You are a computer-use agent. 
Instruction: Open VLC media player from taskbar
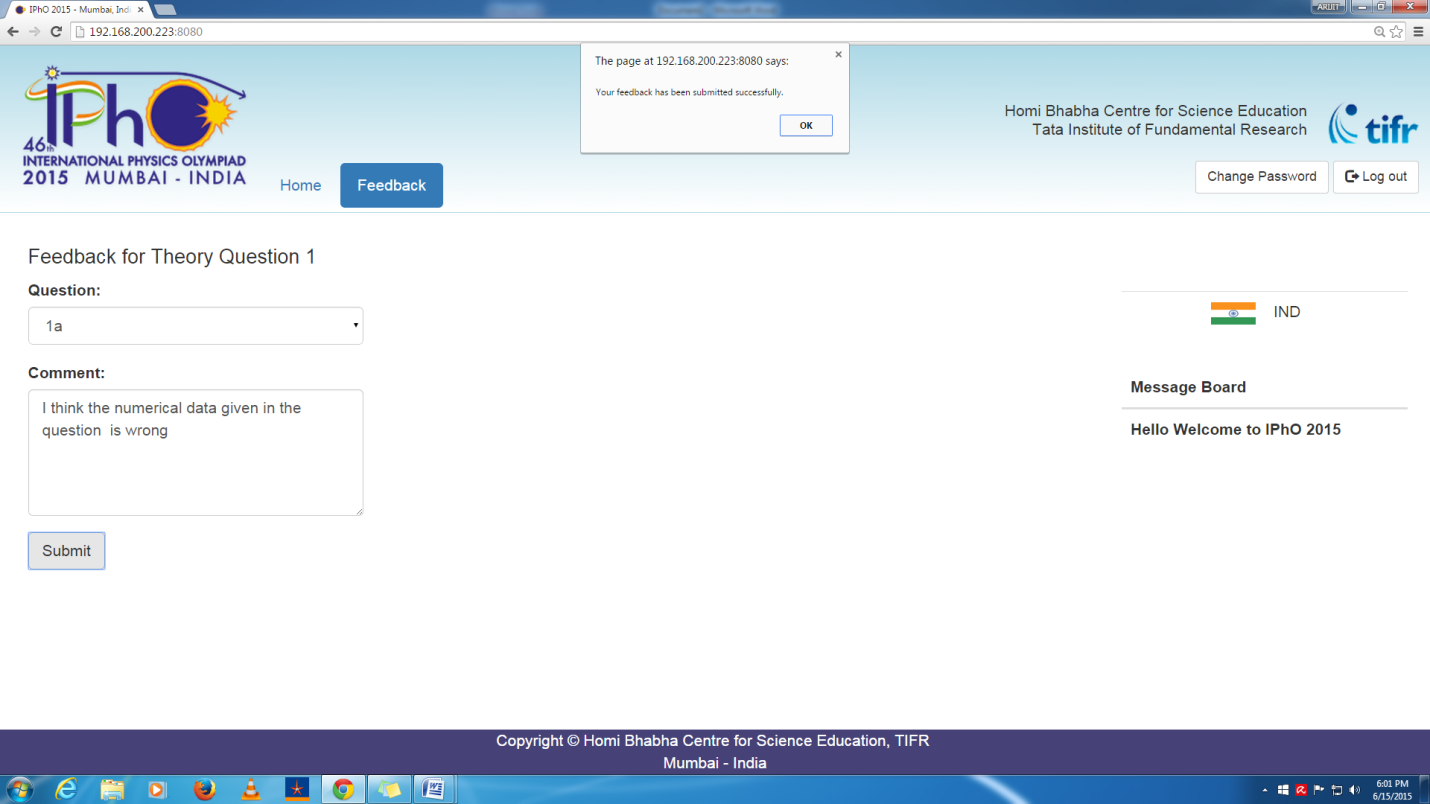click(251, 789)
